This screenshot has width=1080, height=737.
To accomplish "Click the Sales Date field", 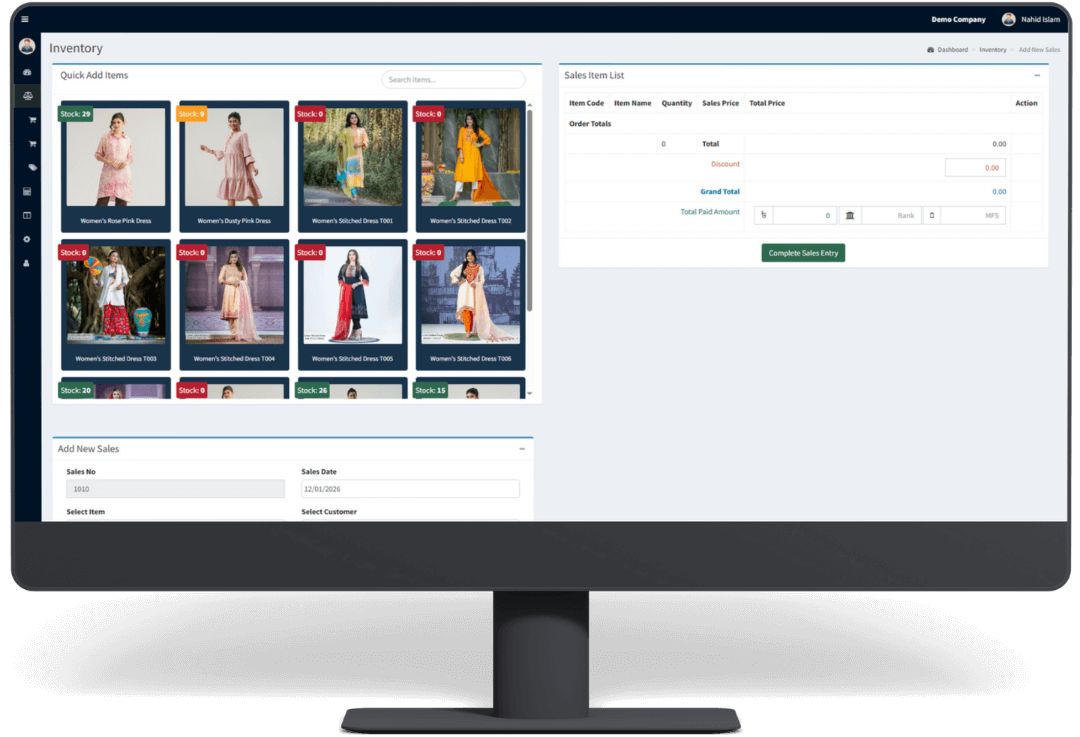I will click(x=410, y=489).
